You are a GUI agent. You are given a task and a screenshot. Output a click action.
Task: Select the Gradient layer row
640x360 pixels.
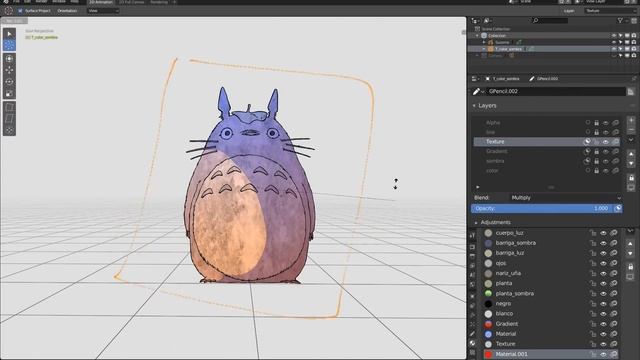tap(547, 151)
